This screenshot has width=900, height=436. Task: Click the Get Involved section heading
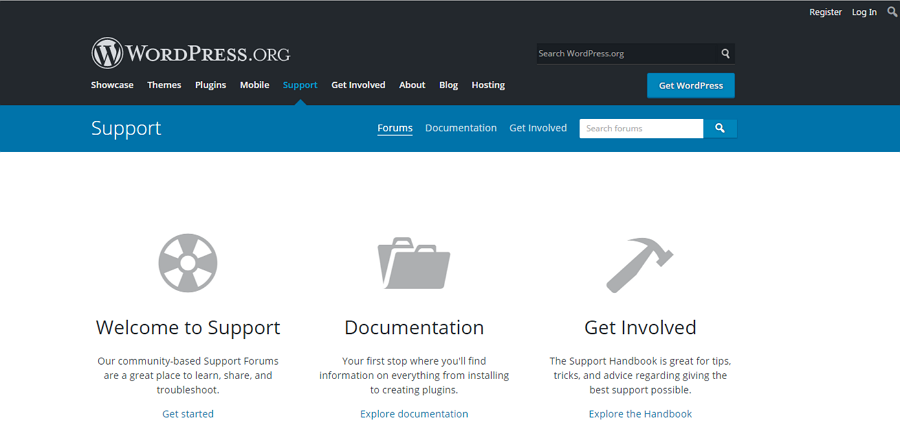[640, 328]
